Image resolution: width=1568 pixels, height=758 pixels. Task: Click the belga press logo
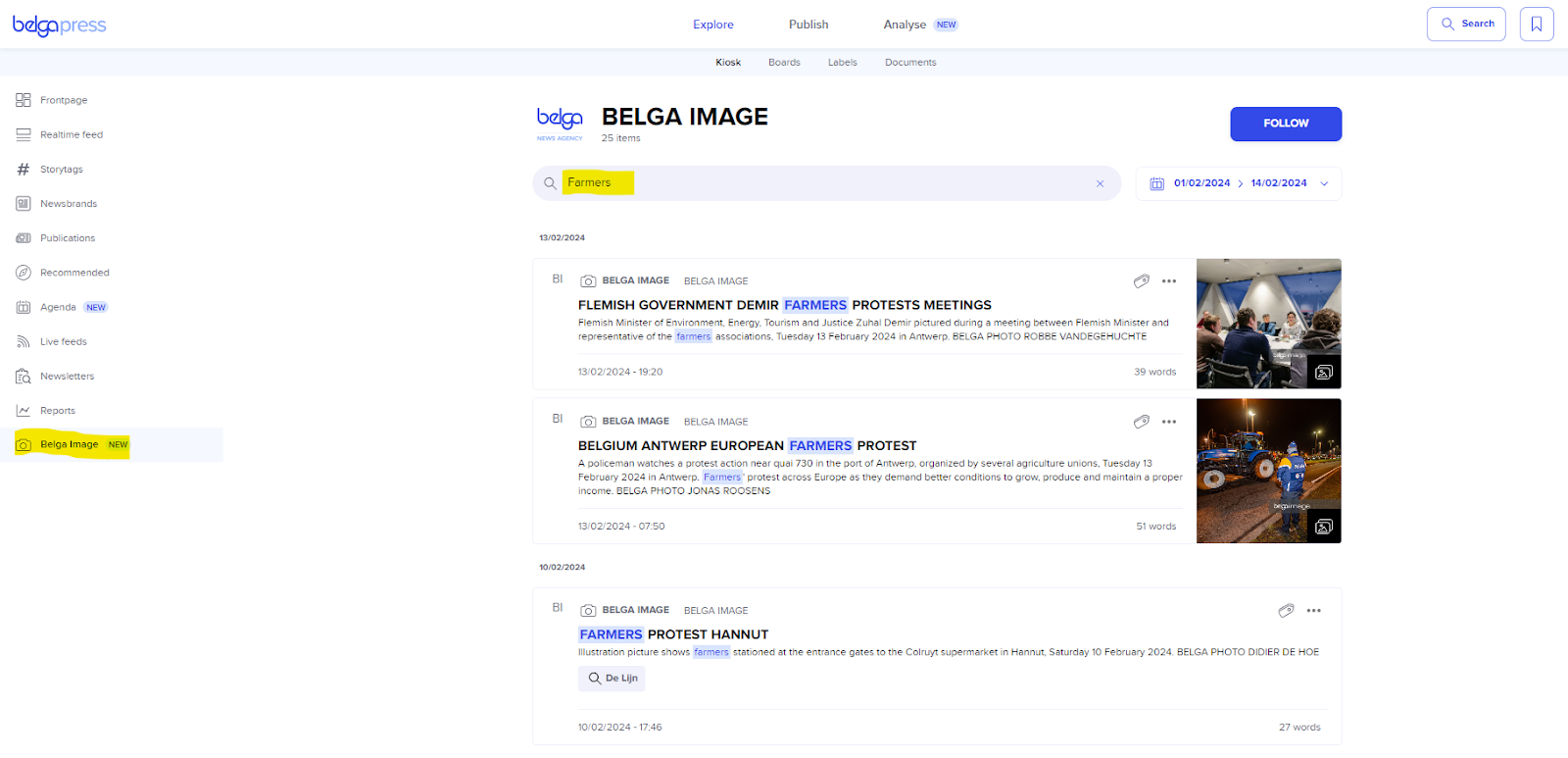click(x=59, y=25)
